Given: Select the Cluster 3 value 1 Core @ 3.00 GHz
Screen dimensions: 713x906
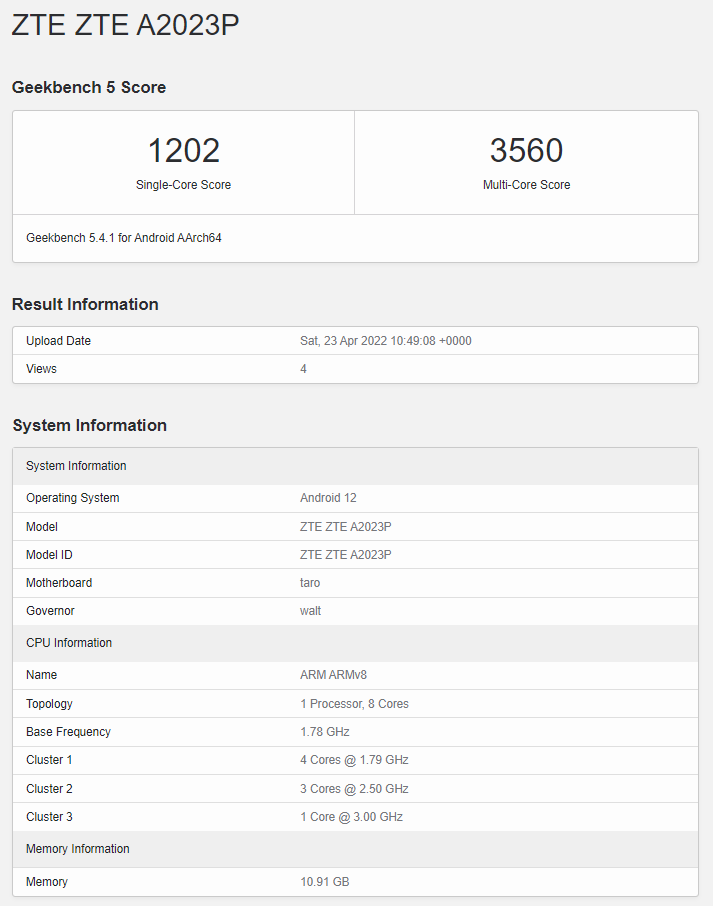Looking at the screenshot, I should pyautogui.click(x=351, y=817).
